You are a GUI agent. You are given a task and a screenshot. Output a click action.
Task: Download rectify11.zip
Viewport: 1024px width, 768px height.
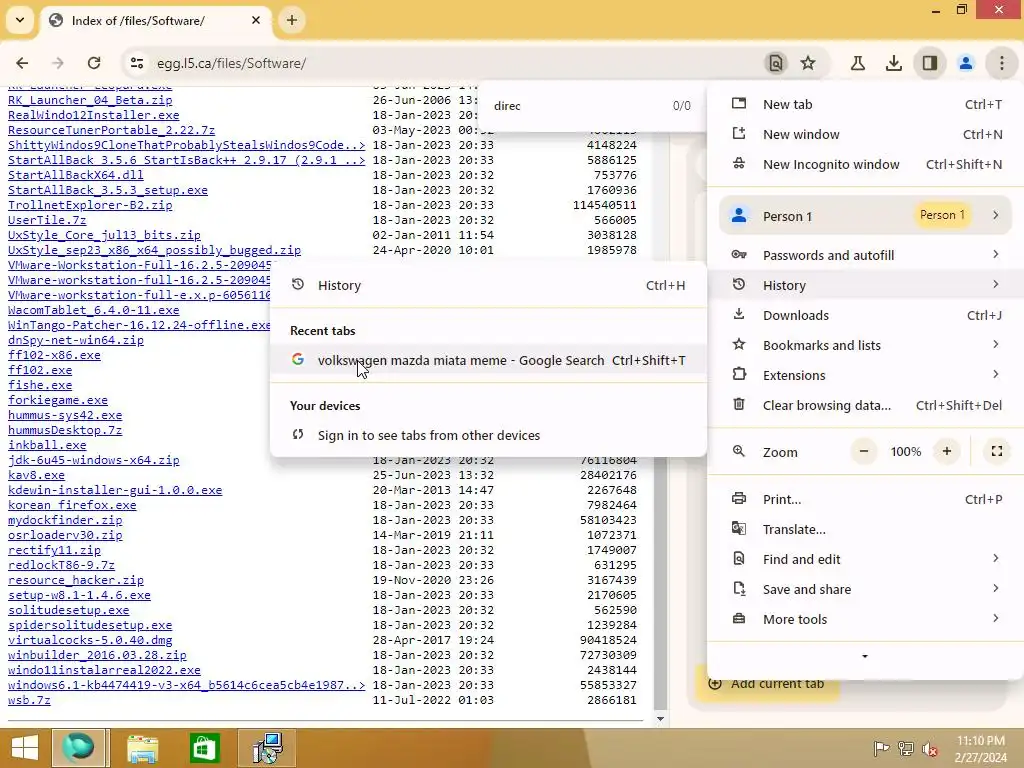coord(54,551)
